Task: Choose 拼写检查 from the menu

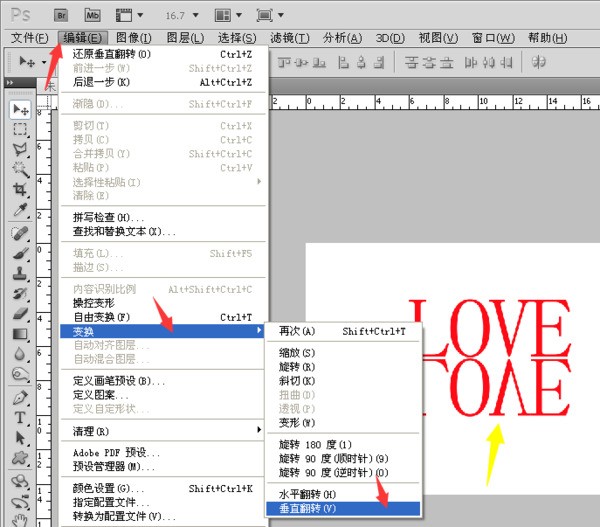Action: (162, 217)
